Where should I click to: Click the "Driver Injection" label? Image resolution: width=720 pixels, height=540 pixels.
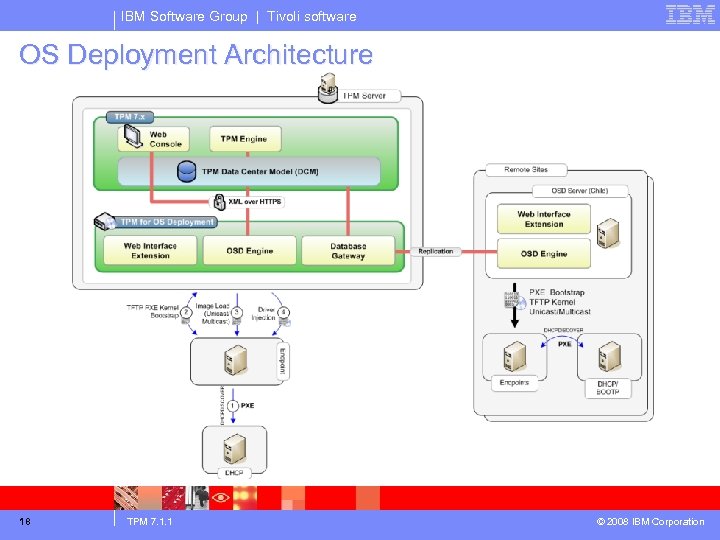click(264, 314)
